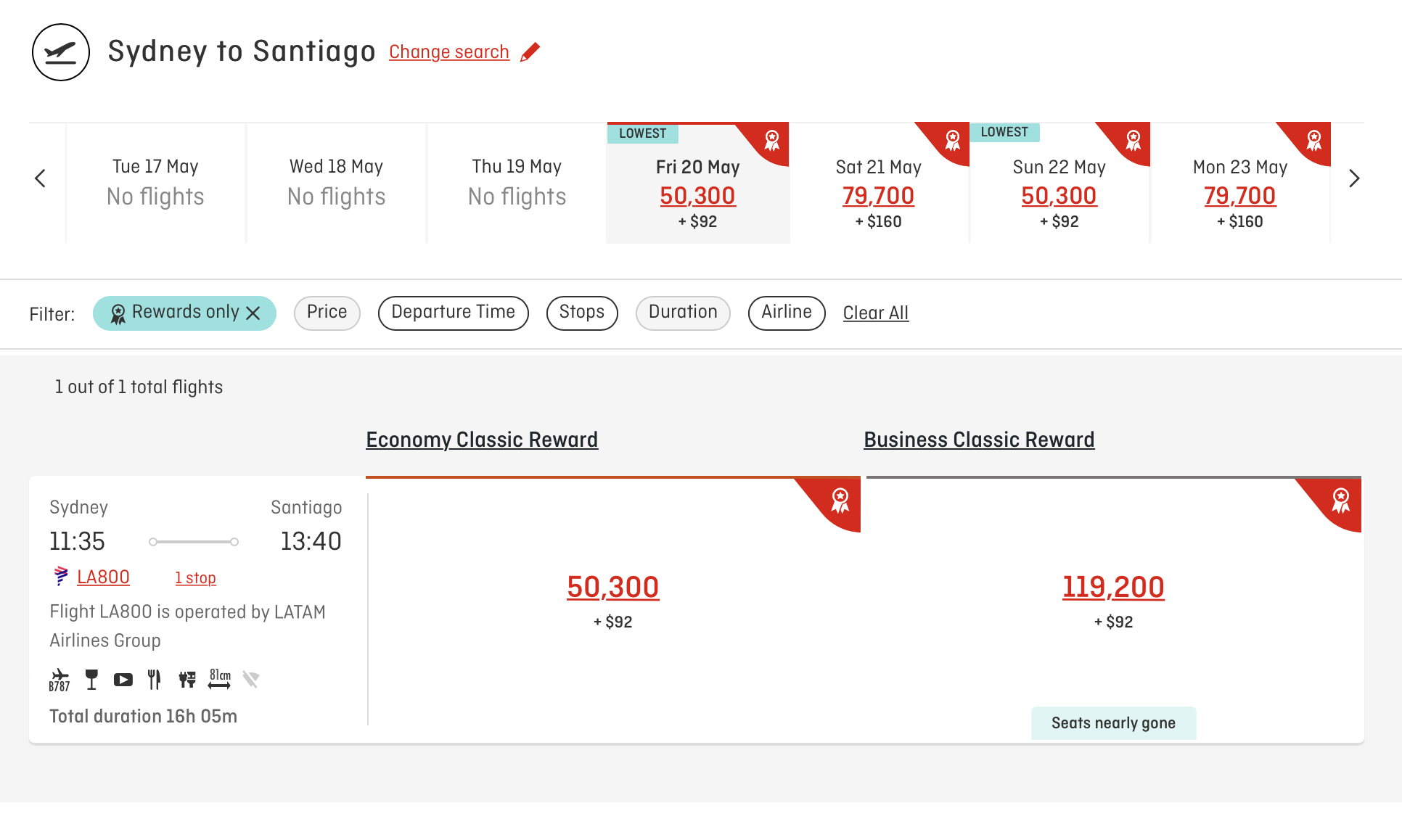This screenshot has width=1402, height=840.
Task: Open the Change search link
Action: tap(449, 52)
